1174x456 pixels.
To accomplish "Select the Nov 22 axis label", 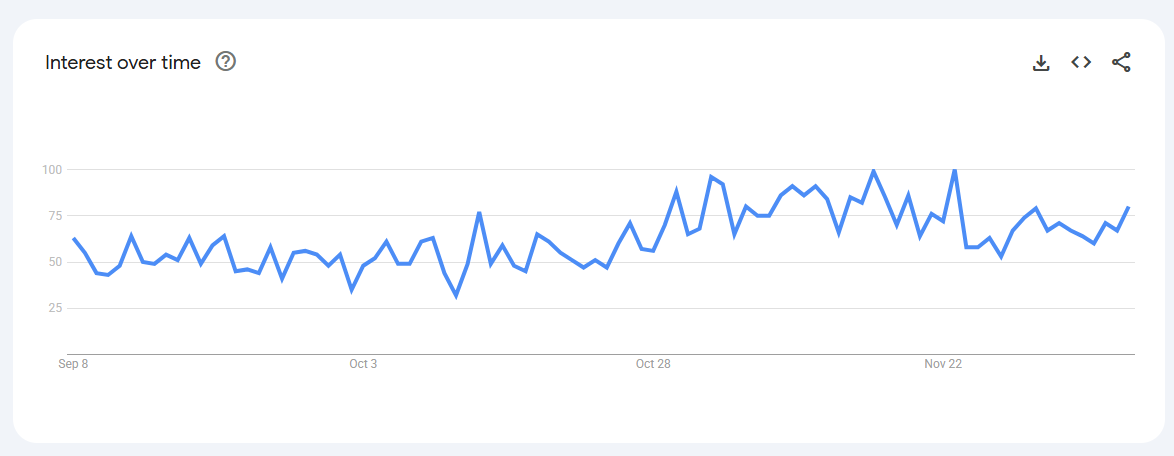I will tap(943, 364).
